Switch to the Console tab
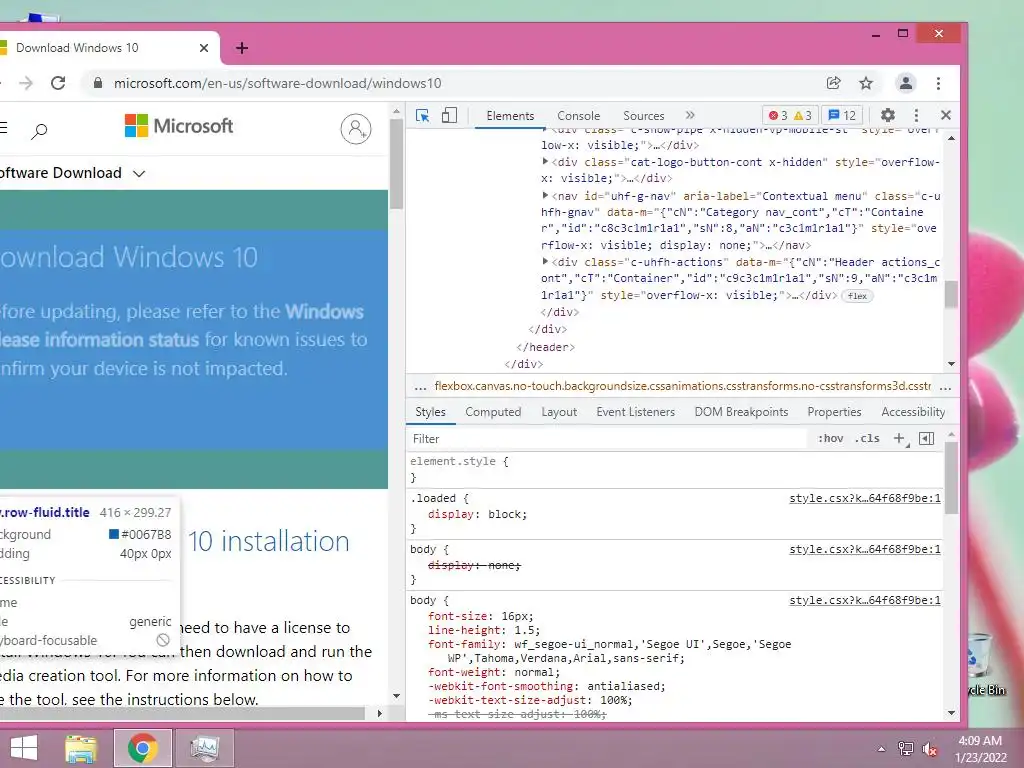The width and height of the screenshot is (1024, 768). (x=579, y=116)
